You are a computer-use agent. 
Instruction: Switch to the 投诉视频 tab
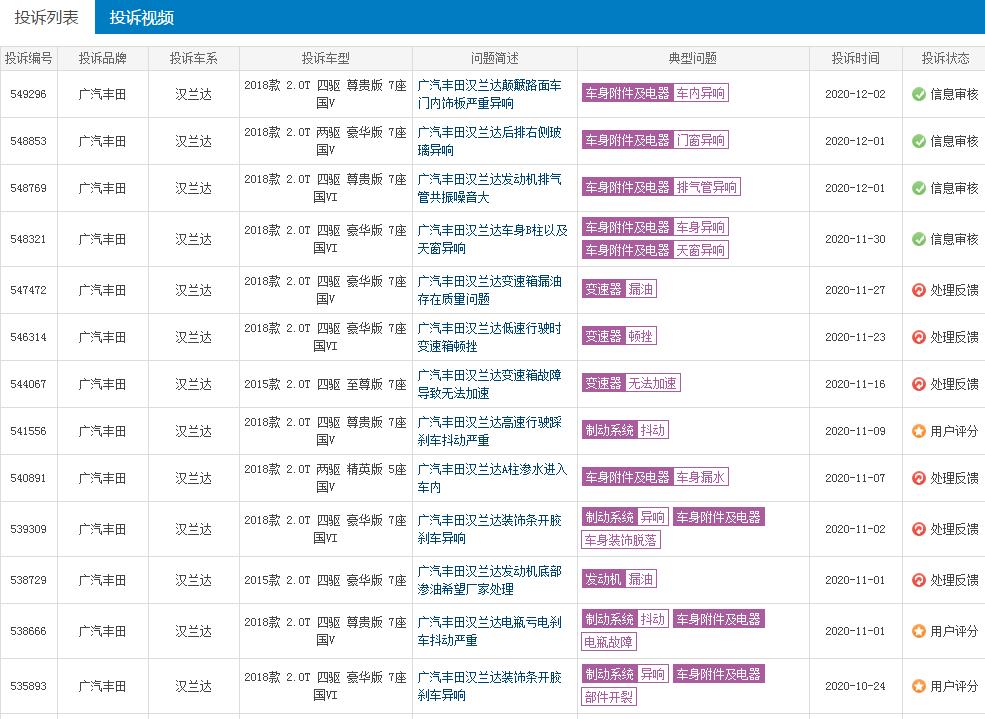pyautogui.click(x=141, y=17)
